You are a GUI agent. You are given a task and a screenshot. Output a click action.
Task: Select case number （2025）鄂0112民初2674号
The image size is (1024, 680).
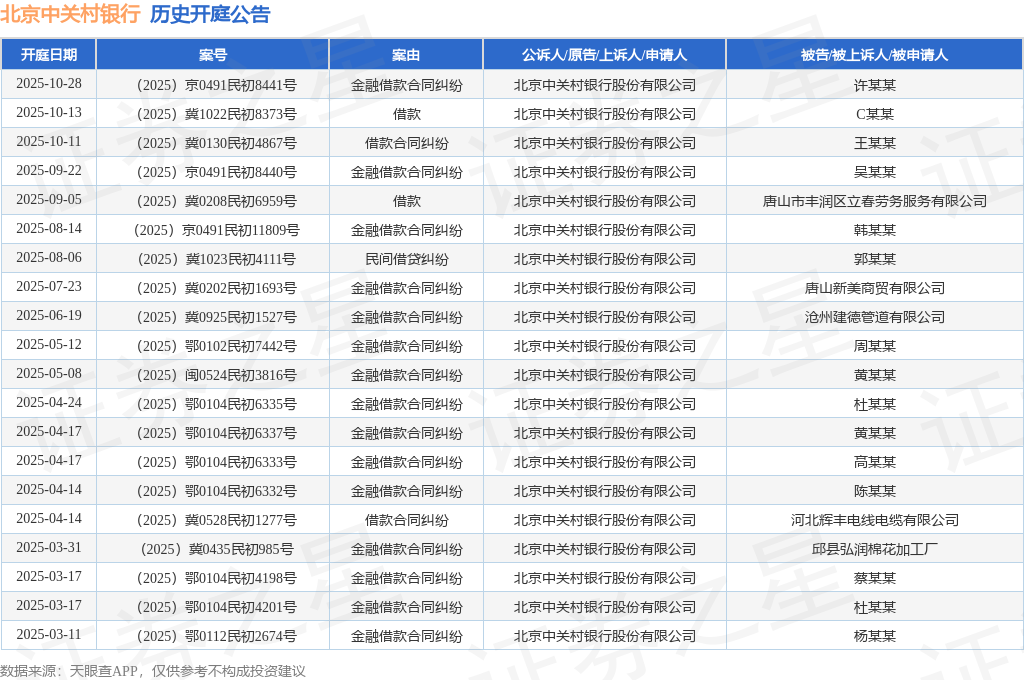[x=213, y=636]
